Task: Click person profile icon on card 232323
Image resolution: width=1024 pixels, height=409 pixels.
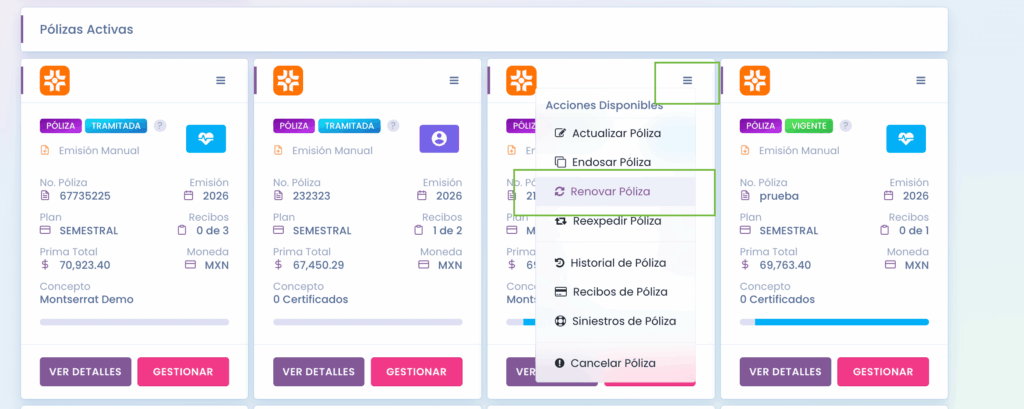Action: pos(439,139)
